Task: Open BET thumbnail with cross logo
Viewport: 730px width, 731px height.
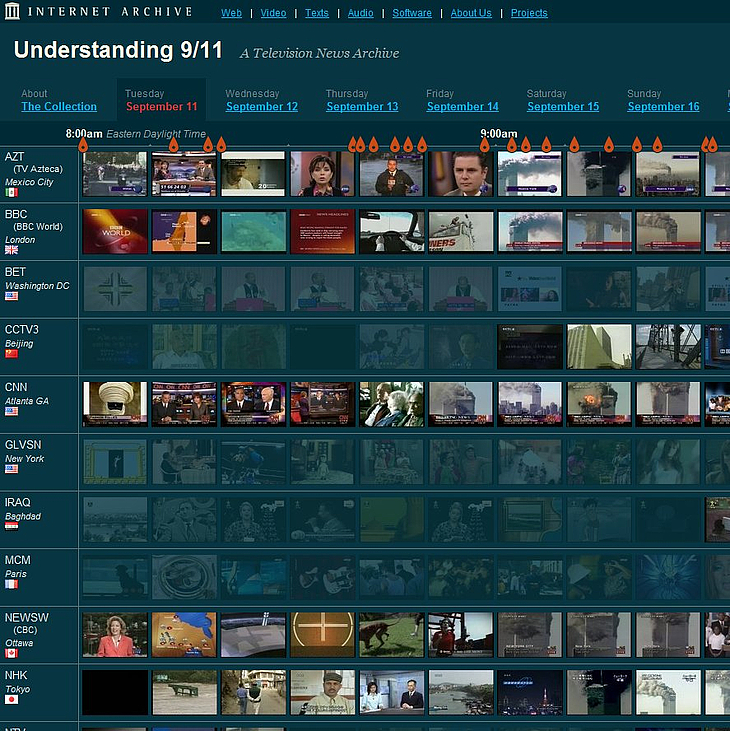Action: [115, 289]
